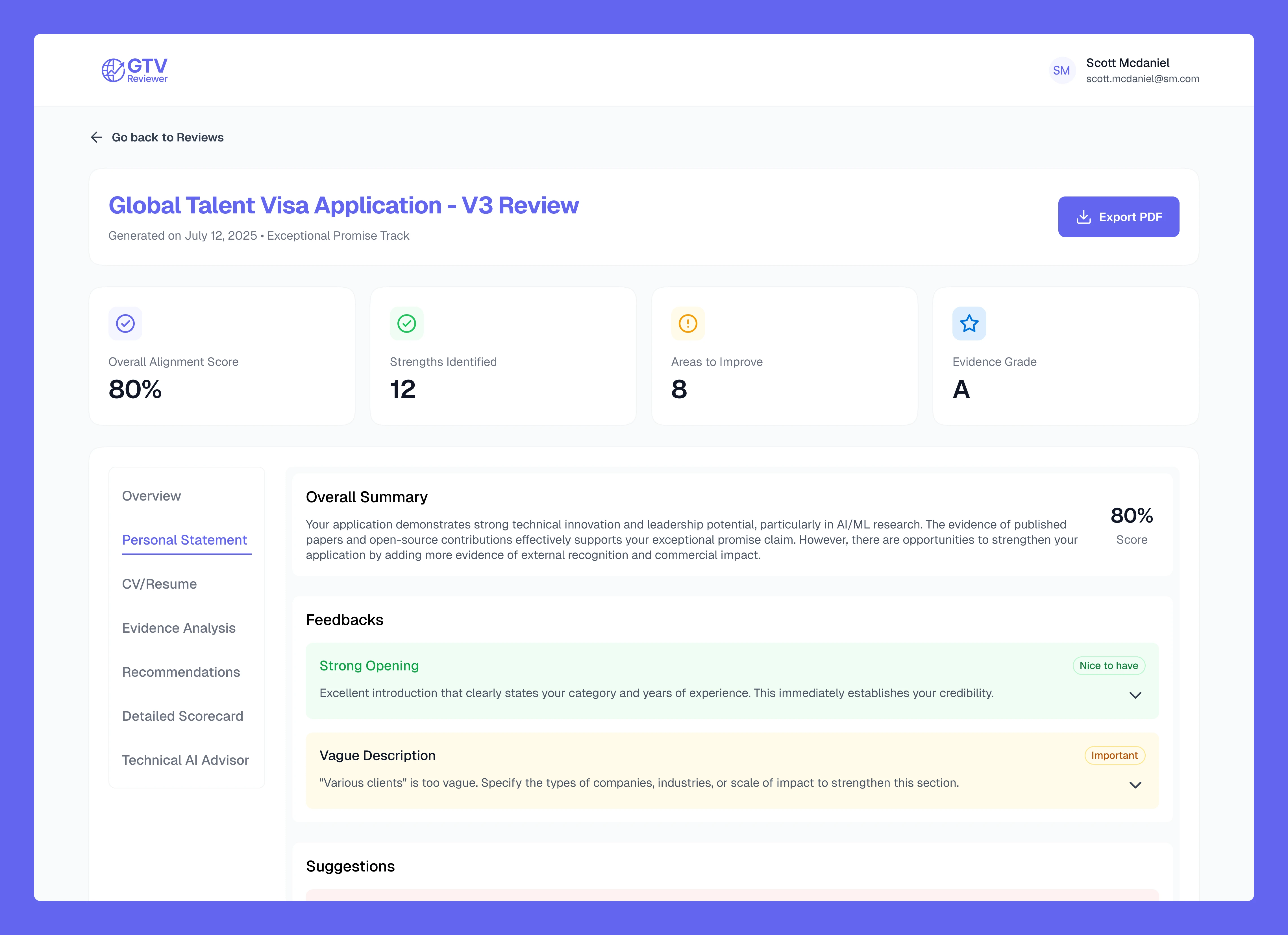Expand the Strong Opening feedback chevron
The image size is (1288, 935).
1135,695
